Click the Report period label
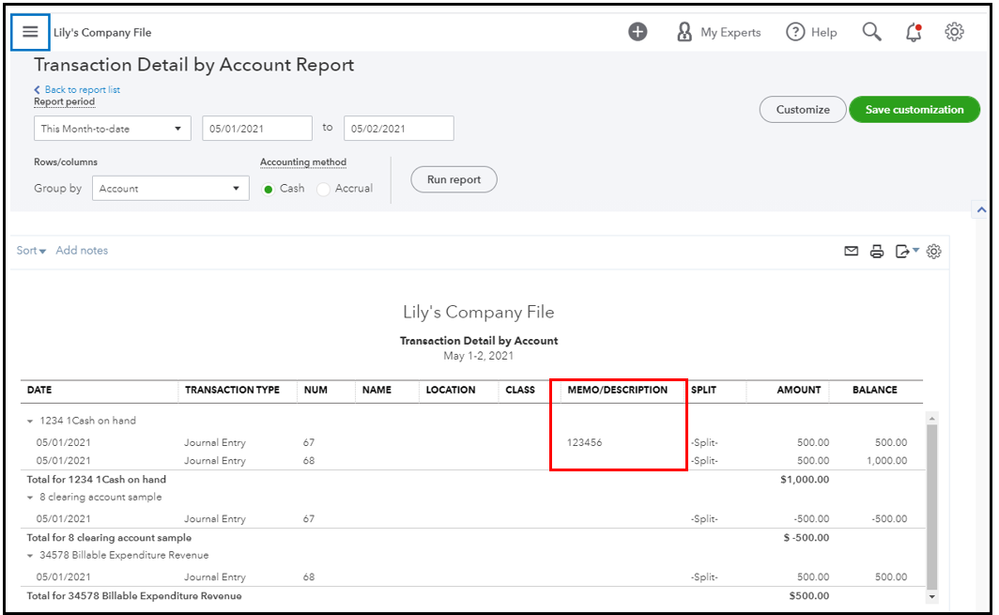This screenshot has width=999, height=615. coord(64,102)
